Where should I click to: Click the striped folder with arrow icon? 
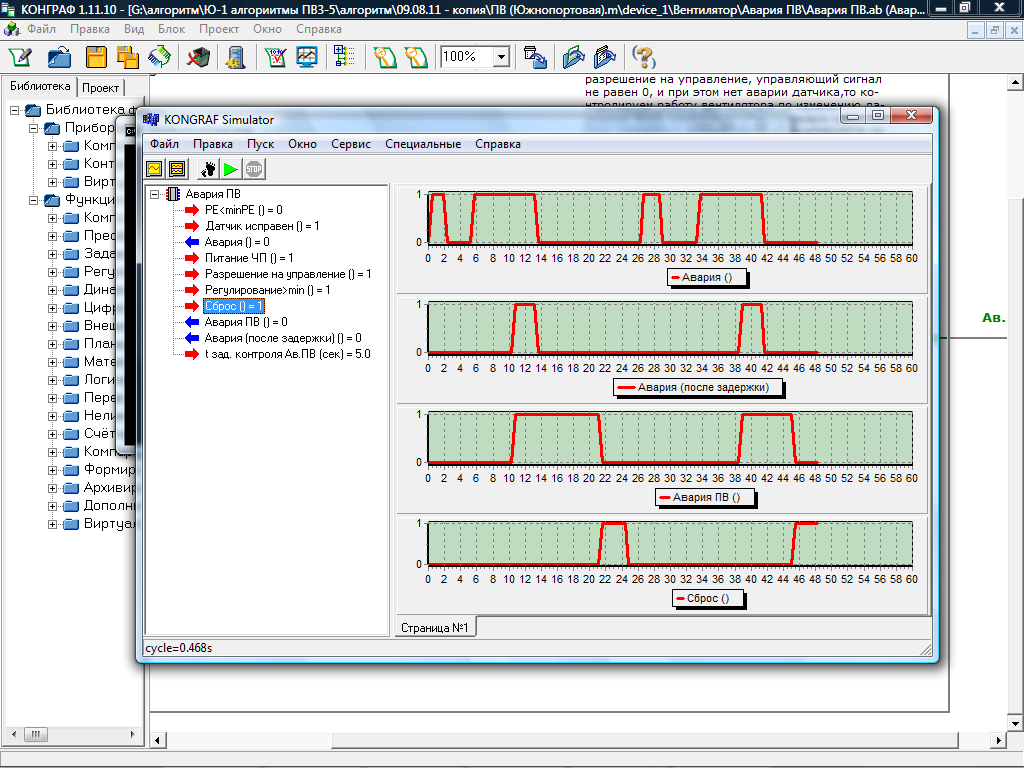pyautogui.click(x=605, y=57)
